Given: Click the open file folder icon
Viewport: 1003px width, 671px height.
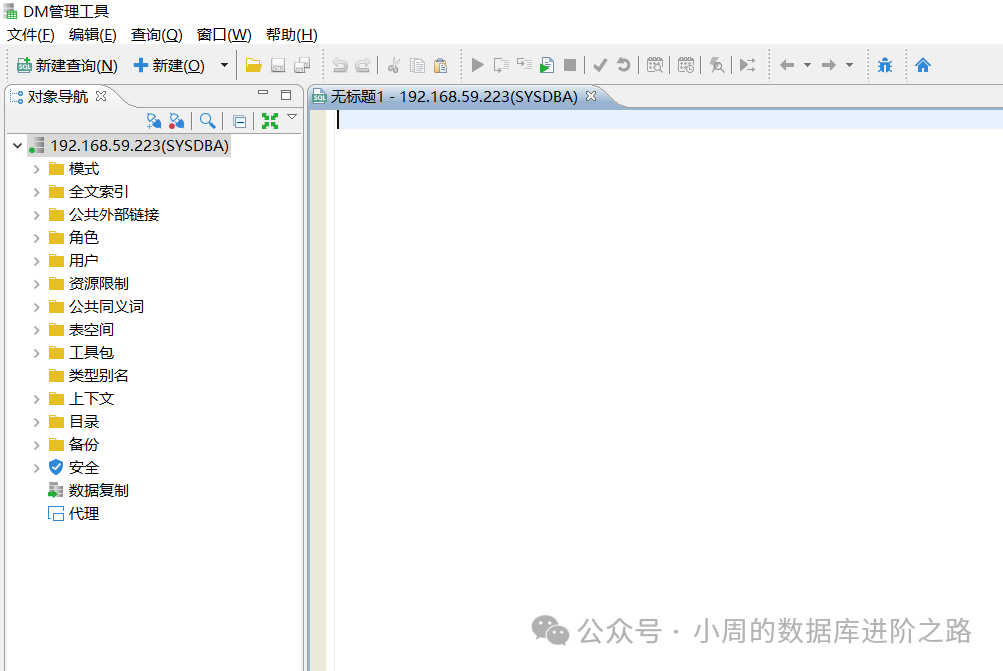Looking at the screenshot, I should pos(254,65).
